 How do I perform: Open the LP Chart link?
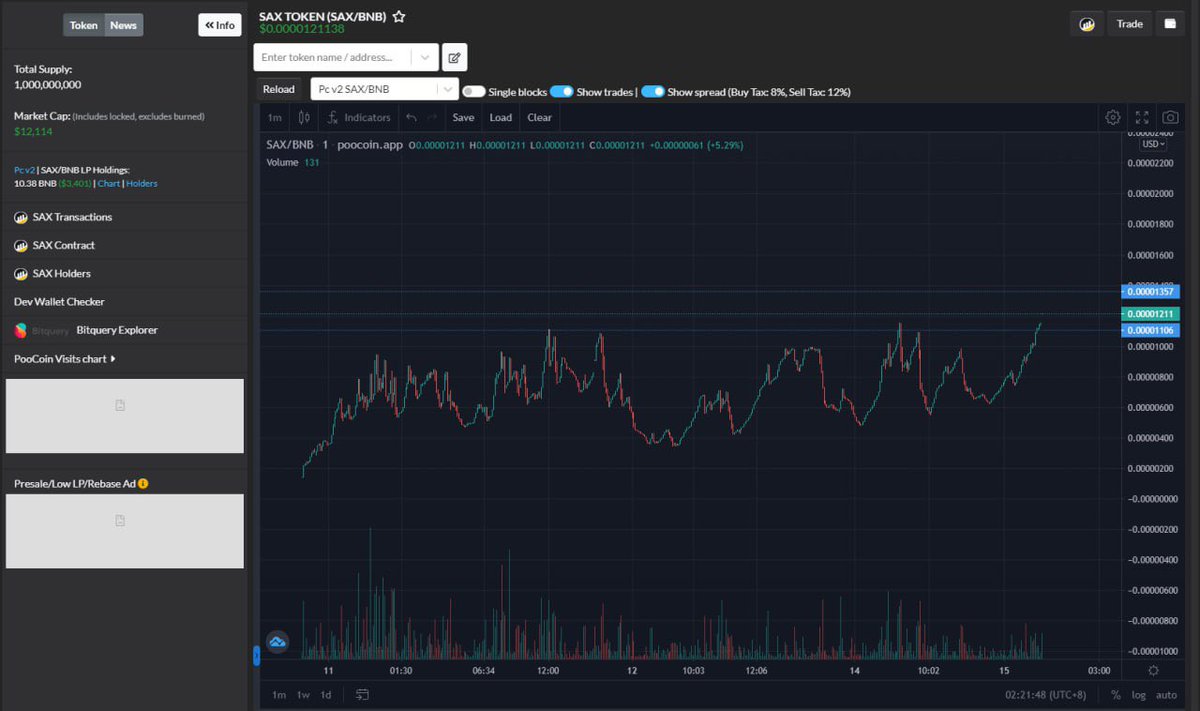[x=109, y=183]
